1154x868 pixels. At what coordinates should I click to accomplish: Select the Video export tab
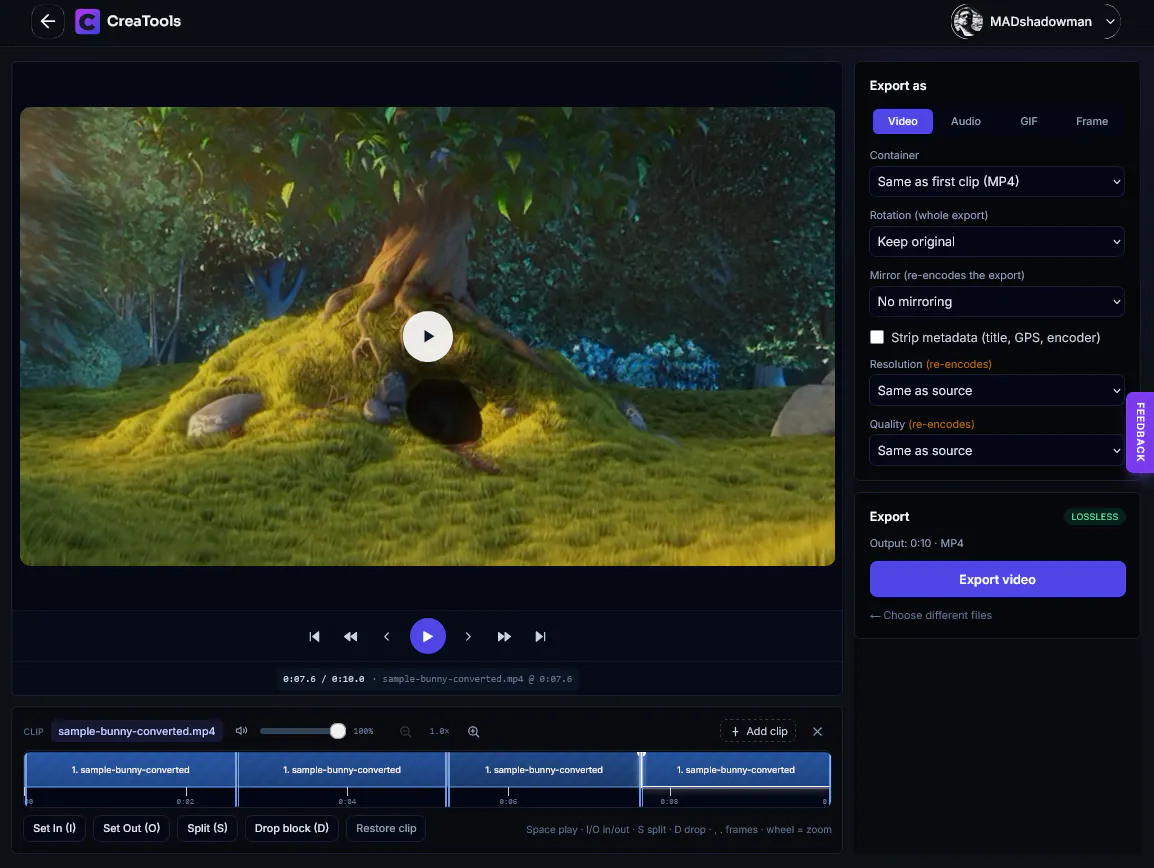(x=902, y=121)
